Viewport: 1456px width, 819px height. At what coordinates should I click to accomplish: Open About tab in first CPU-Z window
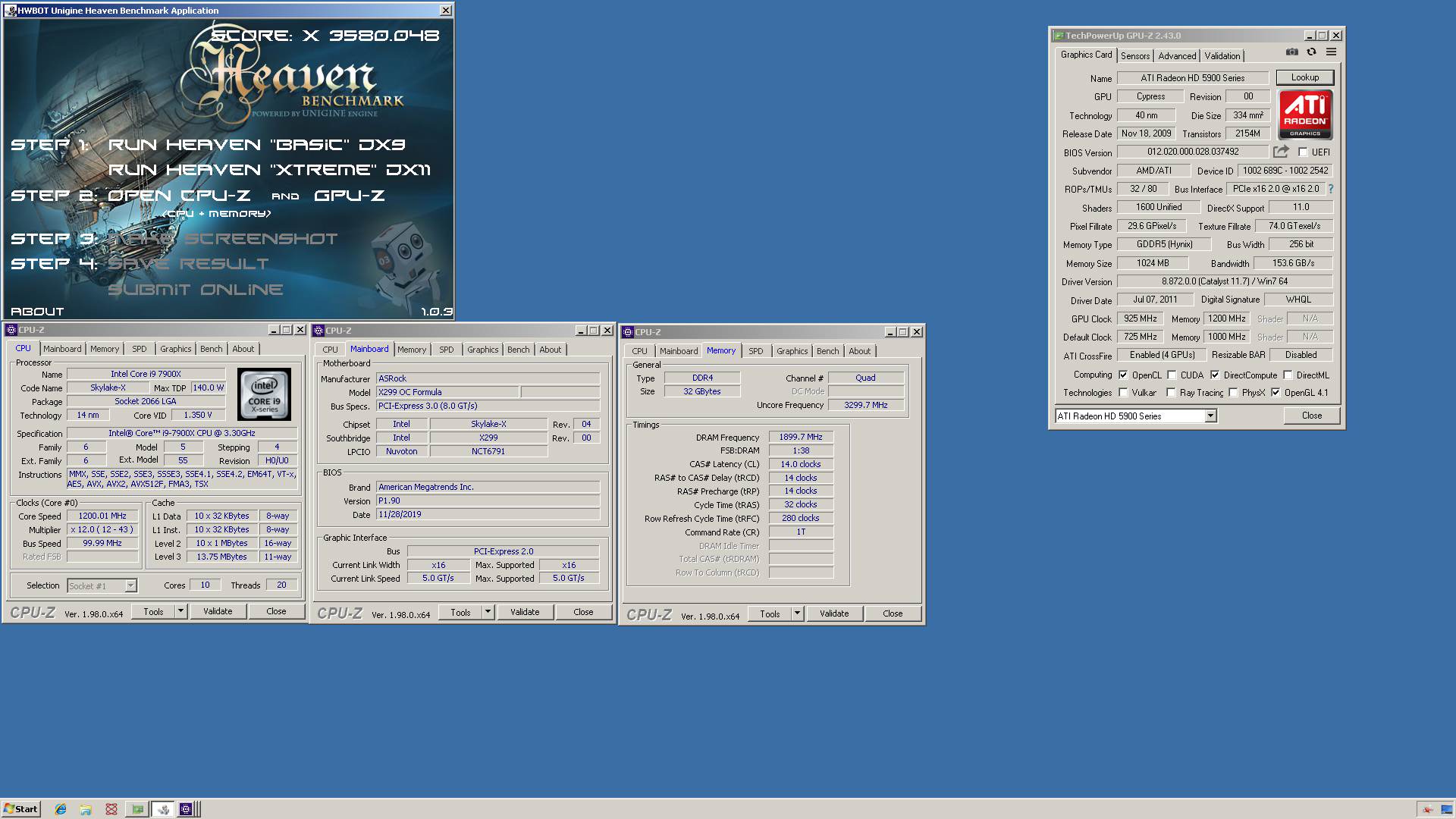[243, 349]
